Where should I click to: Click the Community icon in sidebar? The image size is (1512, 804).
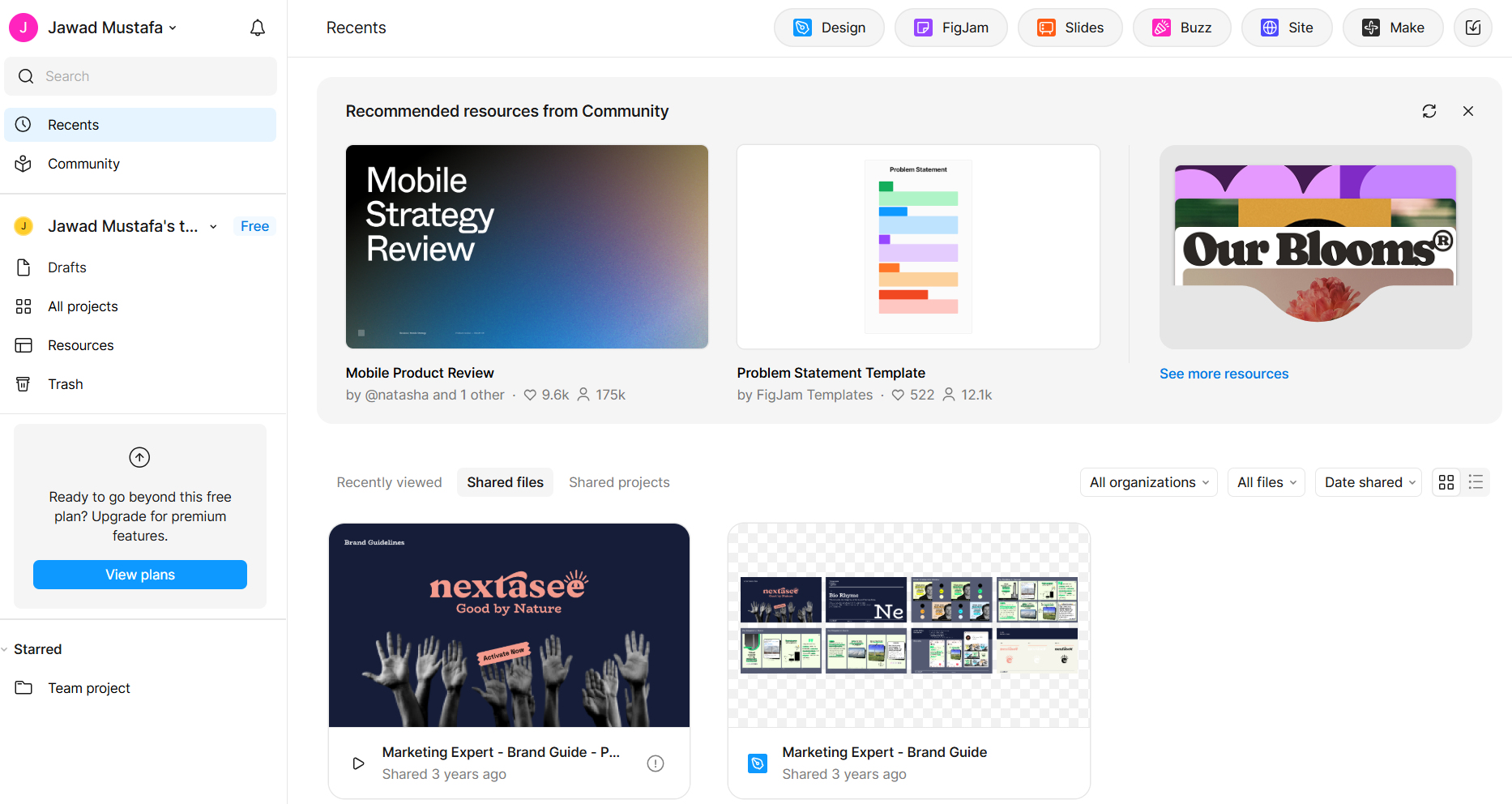23,164
